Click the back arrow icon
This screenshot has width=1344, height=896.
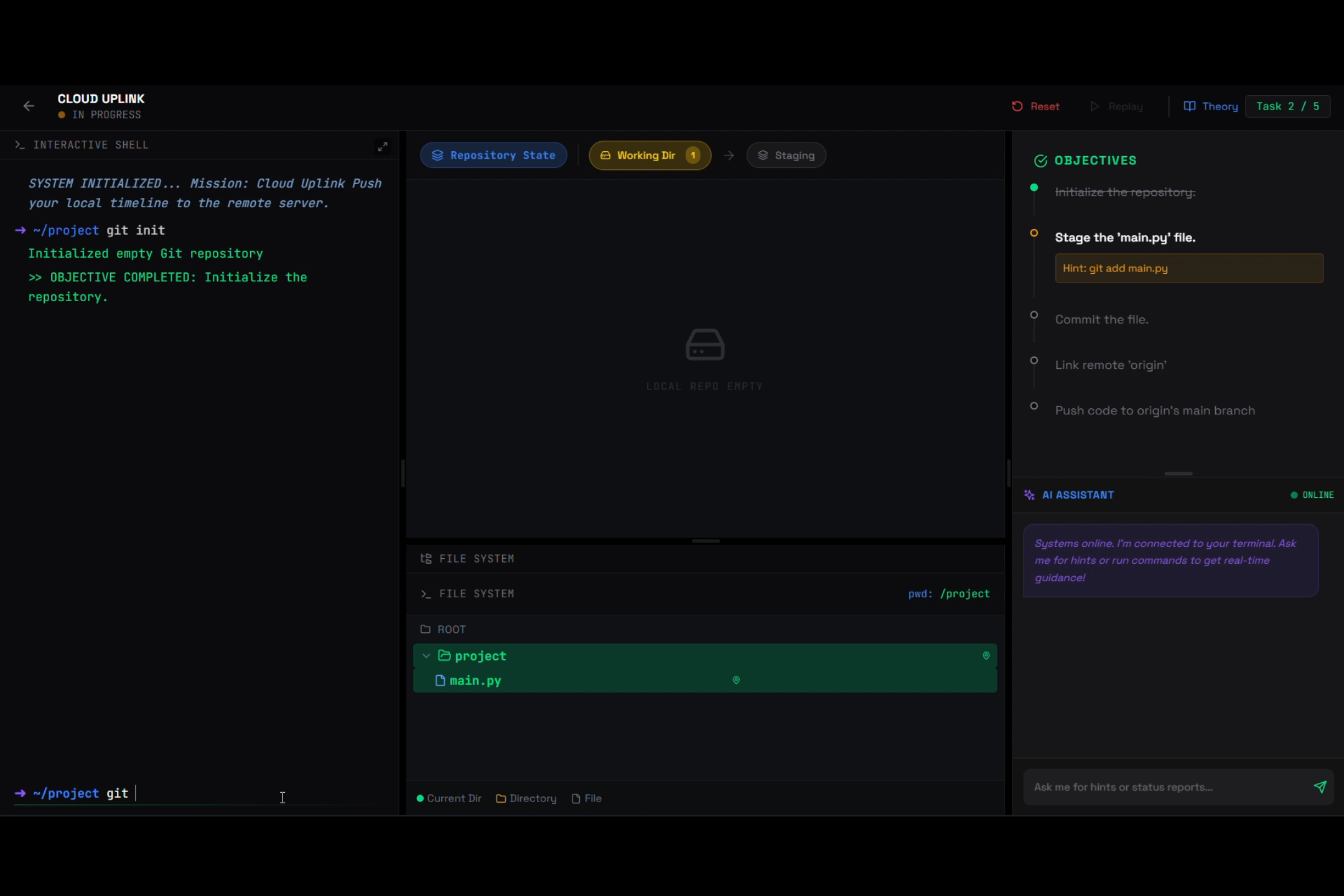pyautogui.click(x=29, y=106)
